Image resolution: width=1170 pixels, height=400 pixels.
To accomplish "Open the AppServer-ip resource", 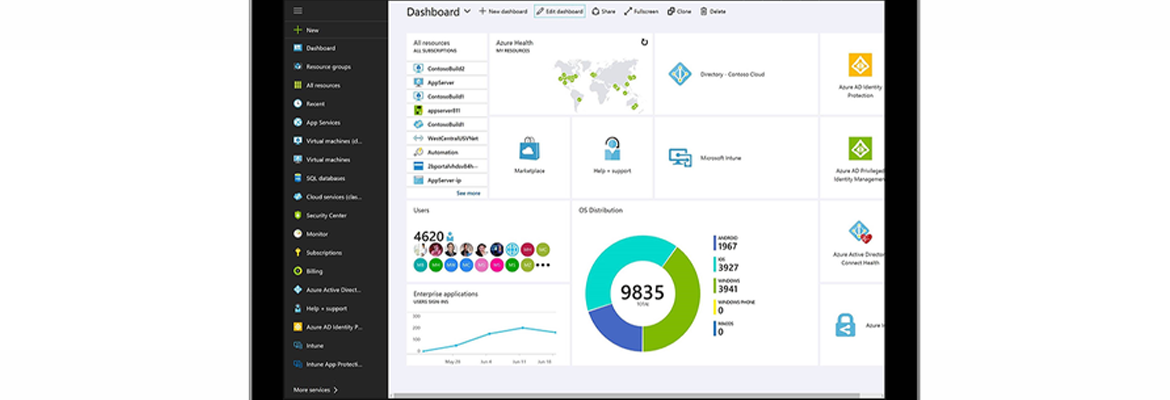I will pos(447,180).
